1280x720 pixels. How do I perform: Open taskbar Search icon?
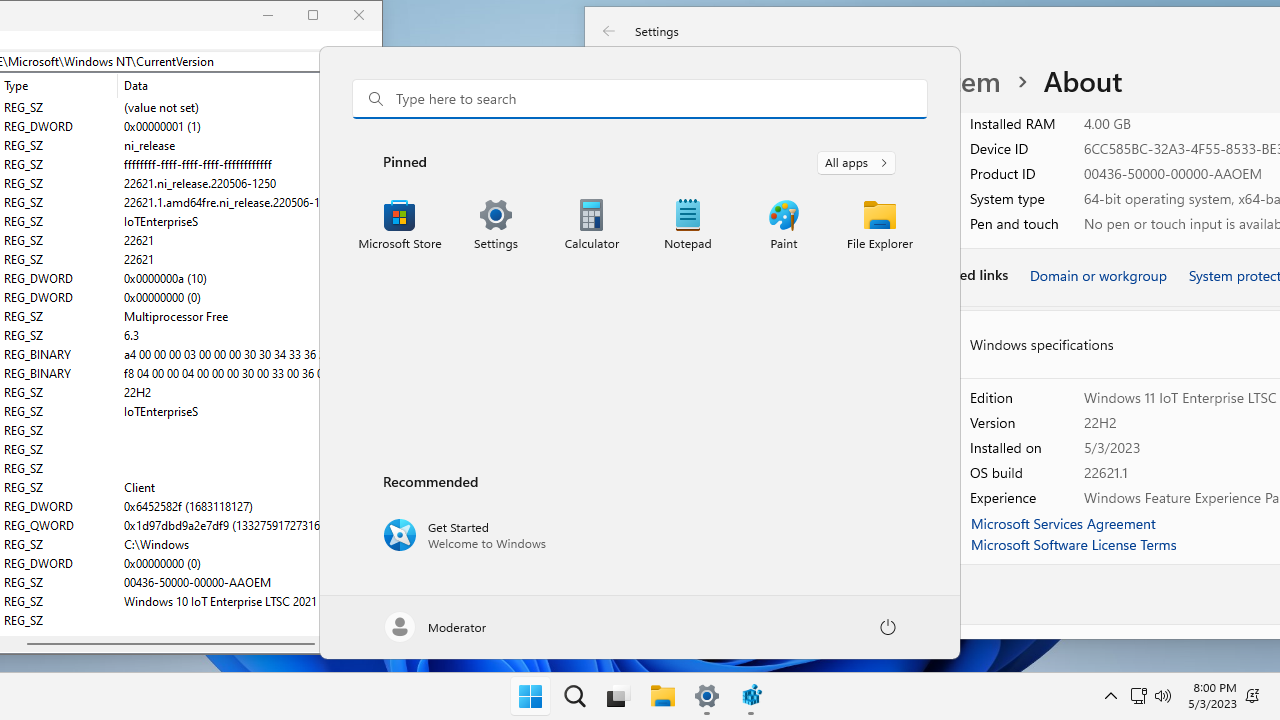click(x=575, y=696)
